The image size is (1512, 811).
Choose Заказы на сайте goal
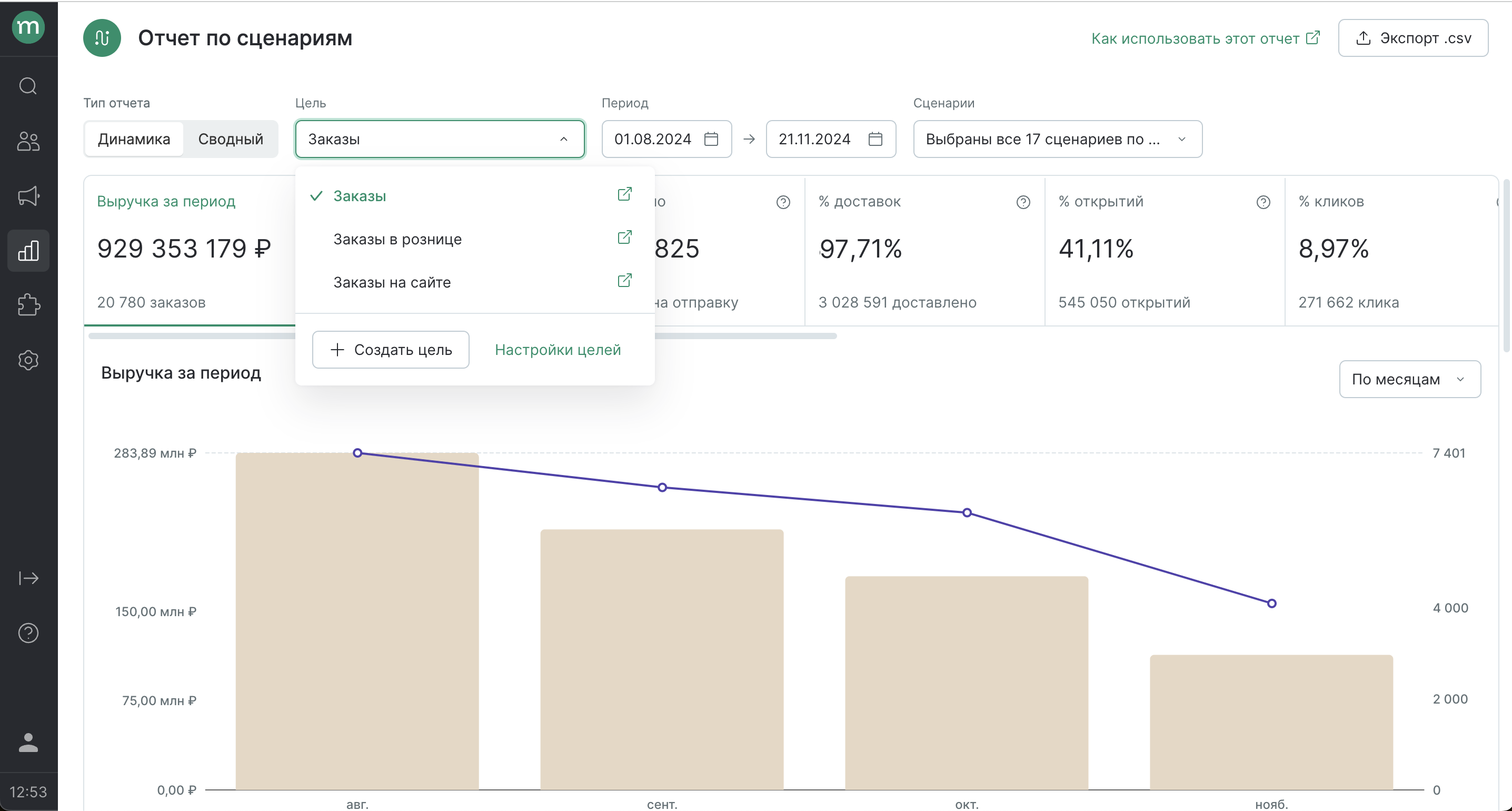[474, 282]
